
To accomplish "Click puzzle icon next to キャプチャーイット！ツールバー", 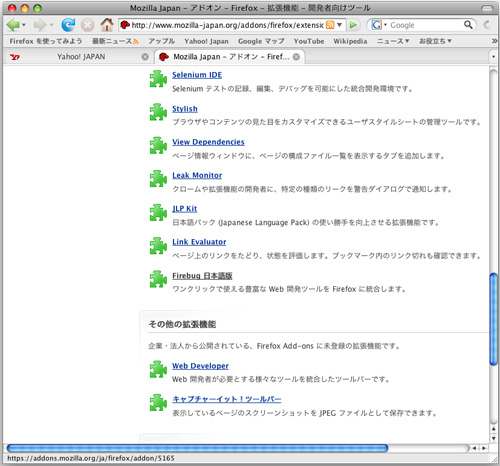I will pos(158,403).
